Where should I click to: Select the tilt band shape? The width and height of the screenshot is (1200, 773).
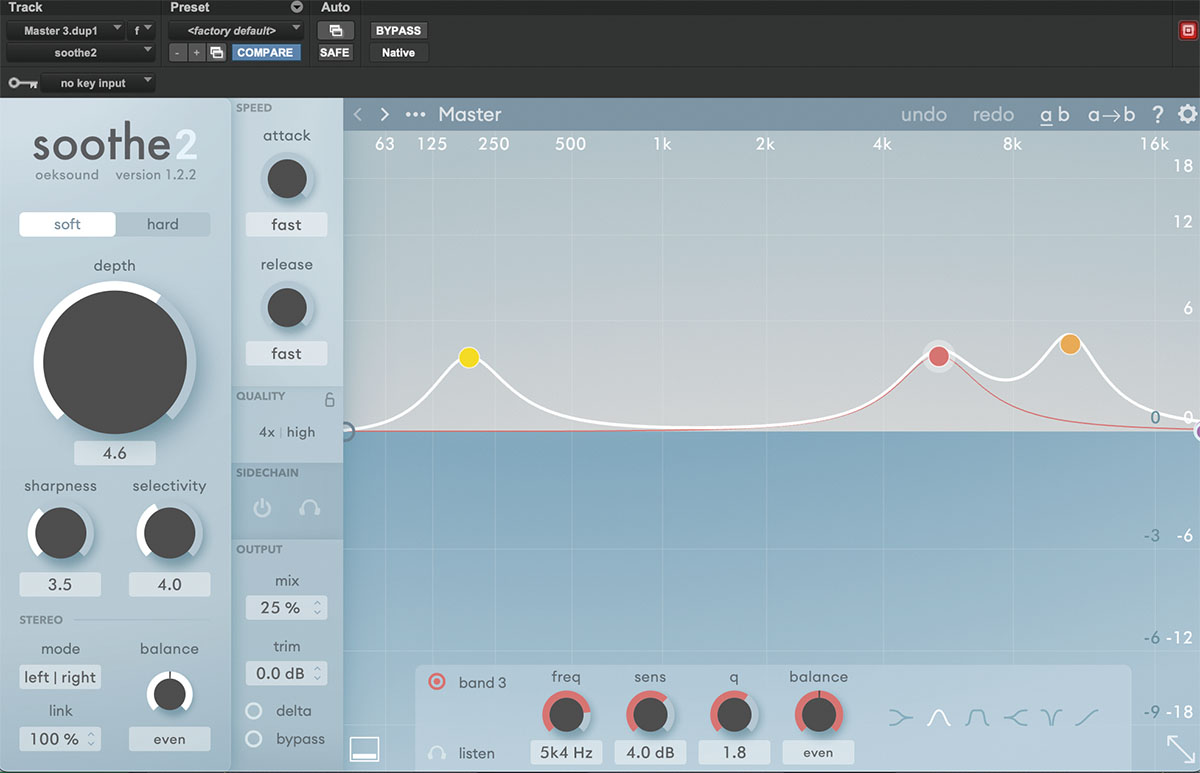1087,717
